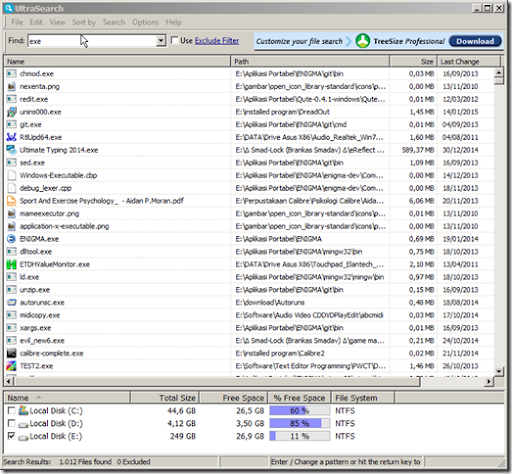Check the Local Disk (D:) checkbox

click(x=11, y=423)
